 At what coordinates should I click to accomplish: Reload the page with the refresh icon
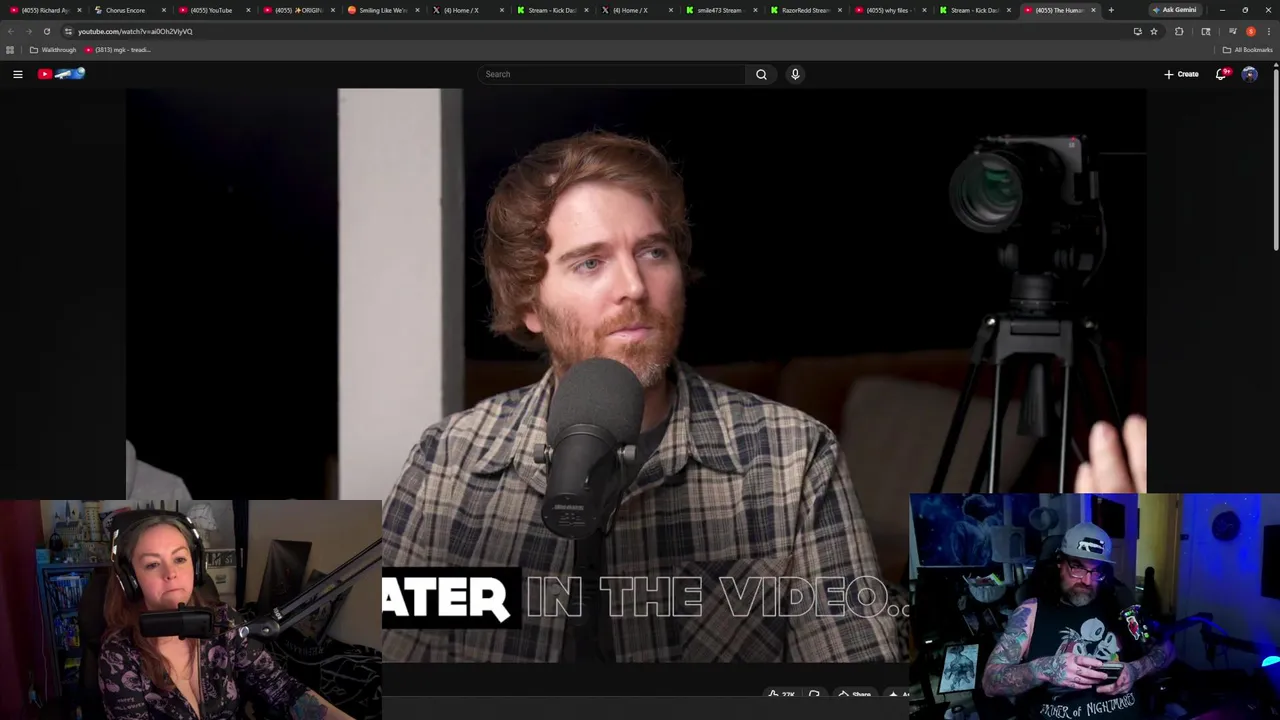[x=46, y=31]
